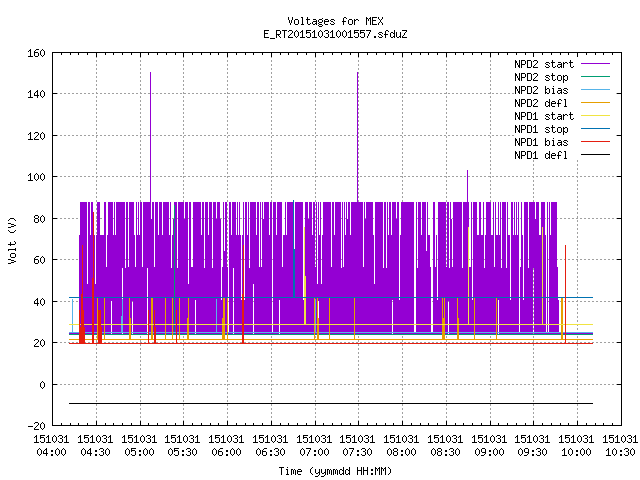The image size is (640, 480).
Task: Click the 'NPD2 bias' legend label
Action: 541,90
